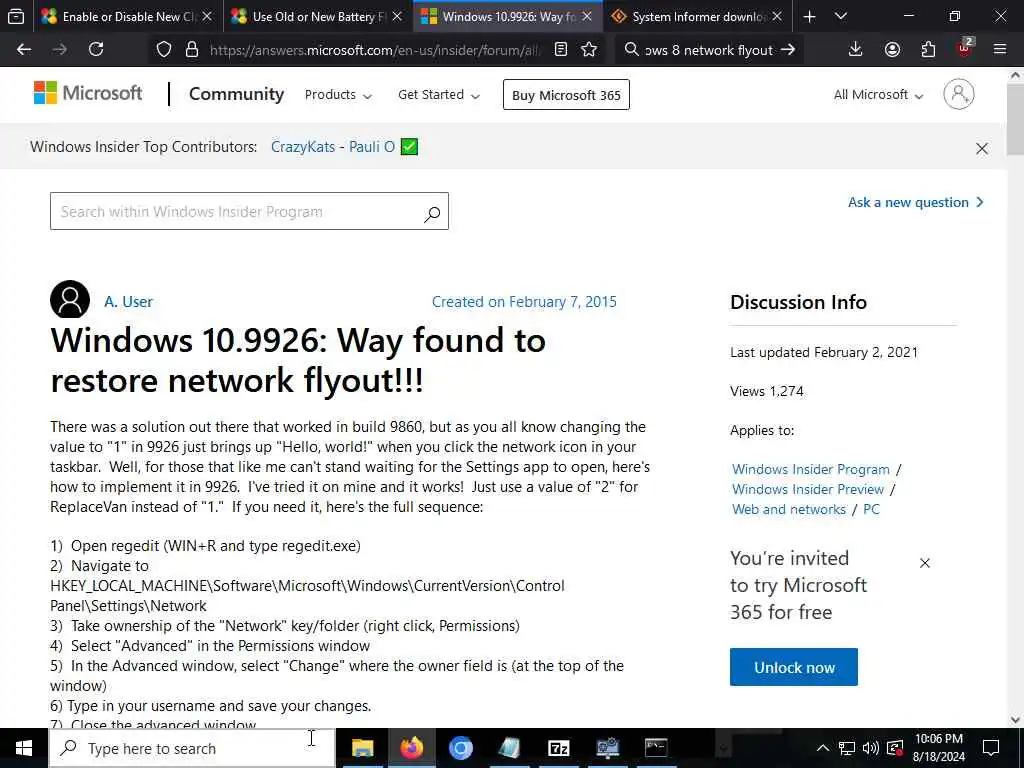Open Windows Insider Preview category link
The image size is (1024, 768).
808,489
